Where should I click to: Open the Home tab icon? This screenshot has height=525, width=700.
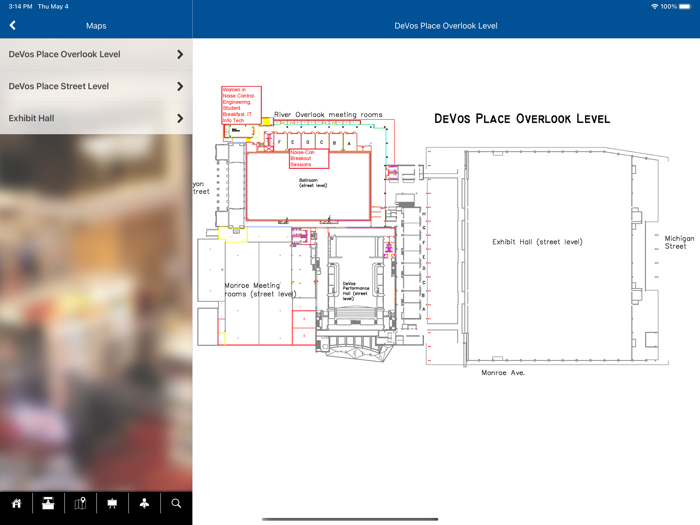click(17, 504)
